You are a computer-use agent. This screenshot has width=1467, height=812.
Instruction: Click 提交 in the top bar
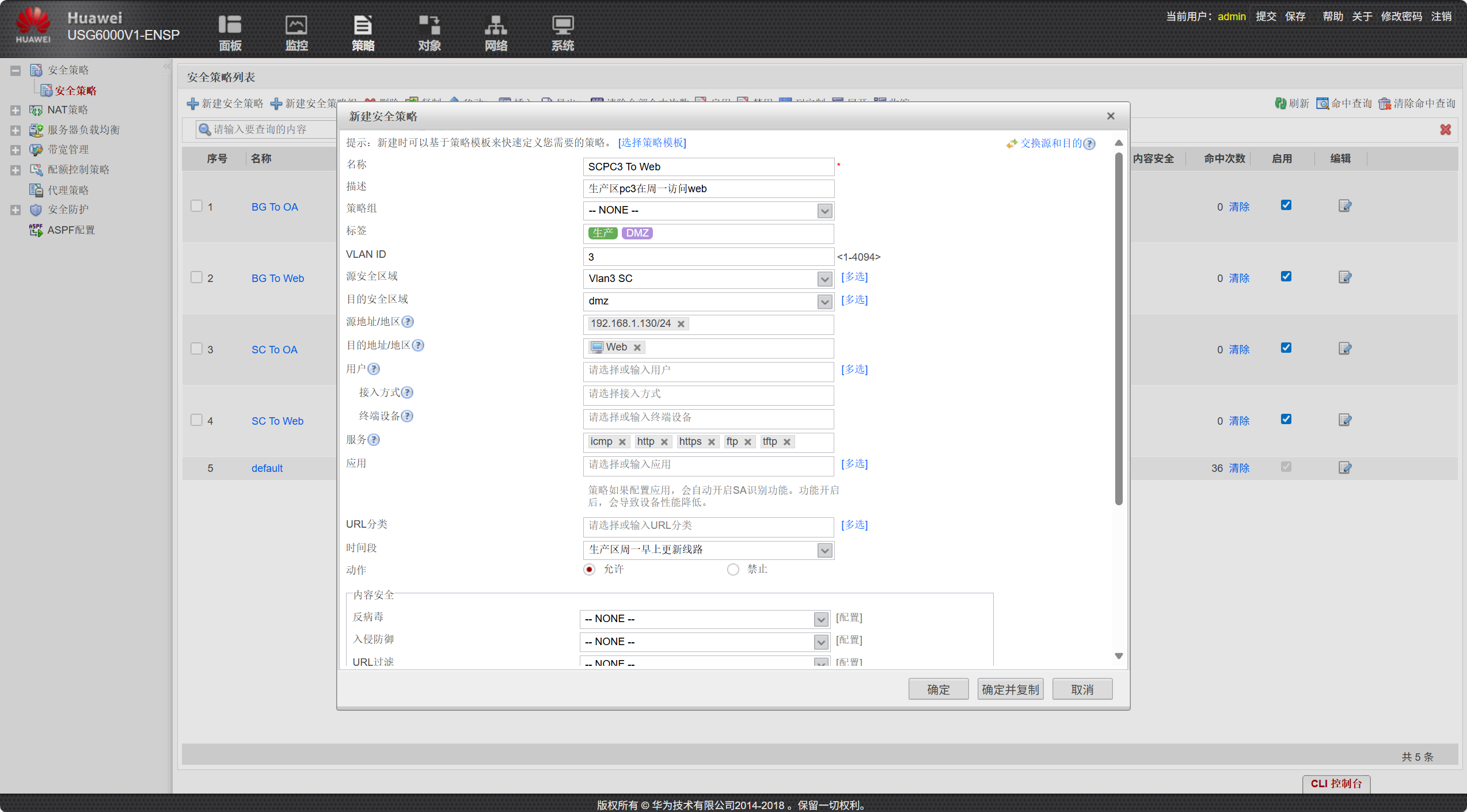coord(1266,17)
